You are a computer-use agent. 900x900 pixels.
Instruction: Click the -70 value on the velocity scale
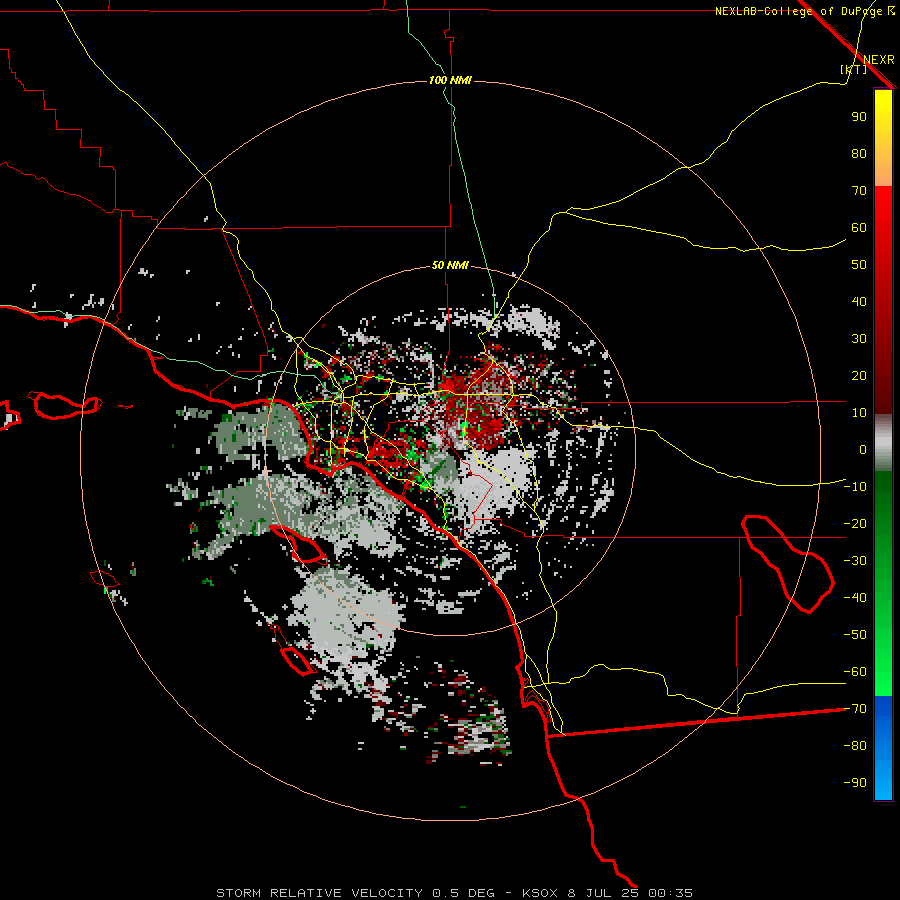pos(855,709)
